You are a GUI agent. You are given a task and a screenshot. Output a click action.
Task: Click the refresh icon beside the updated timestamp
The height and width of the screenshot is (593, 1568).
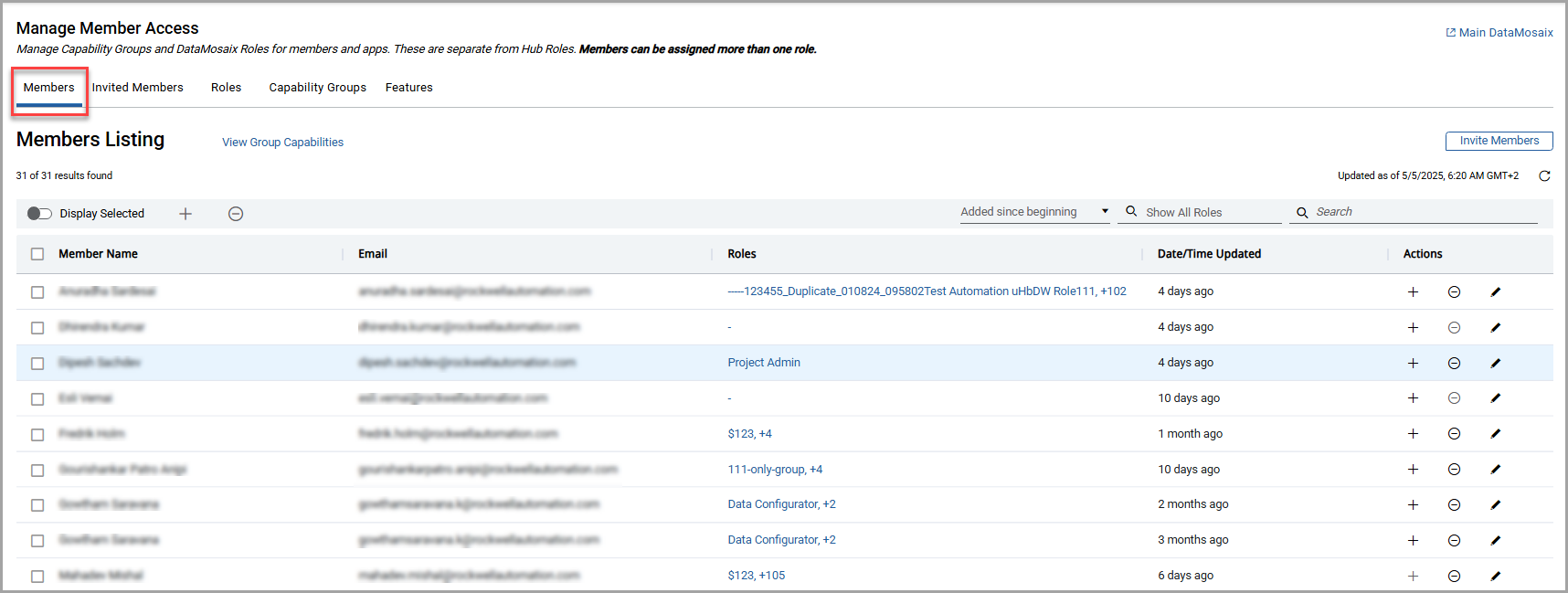(1544, 176)
